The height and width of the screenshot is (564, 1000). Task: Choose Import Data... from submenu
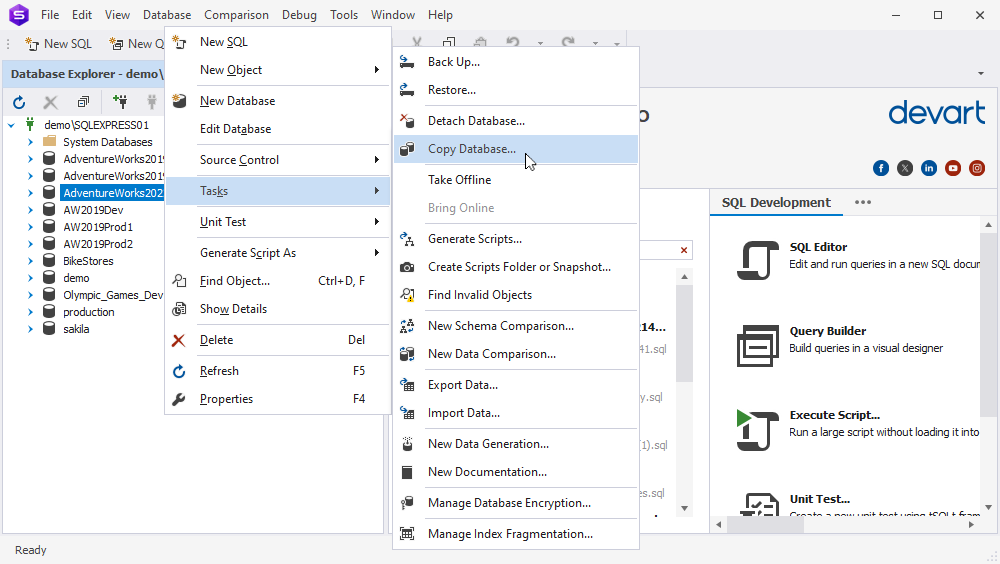click(x=516, y=413)
